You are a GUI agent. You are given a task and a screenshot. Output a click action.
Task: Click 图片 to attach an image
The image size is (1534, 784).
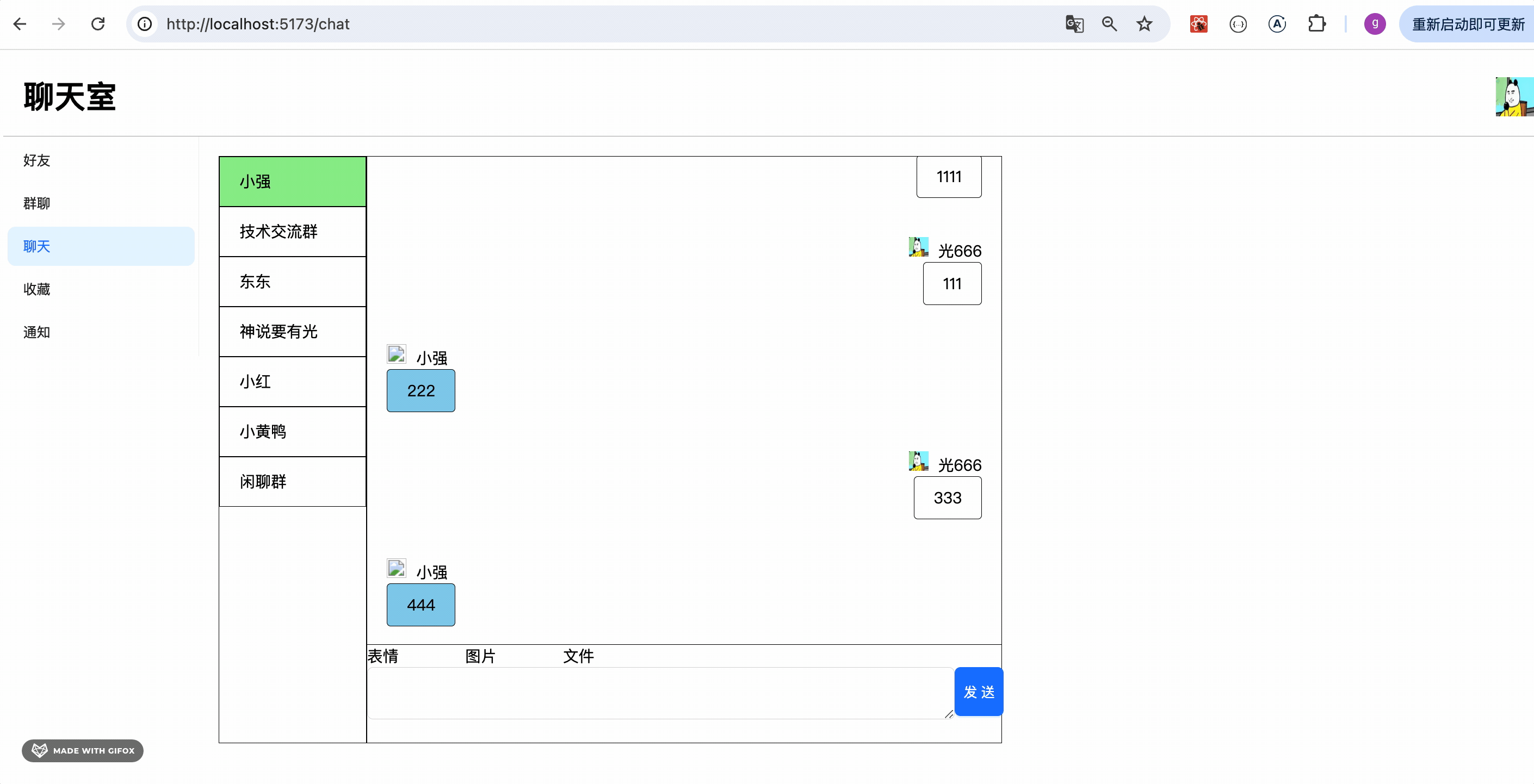[x=480, y=656]
